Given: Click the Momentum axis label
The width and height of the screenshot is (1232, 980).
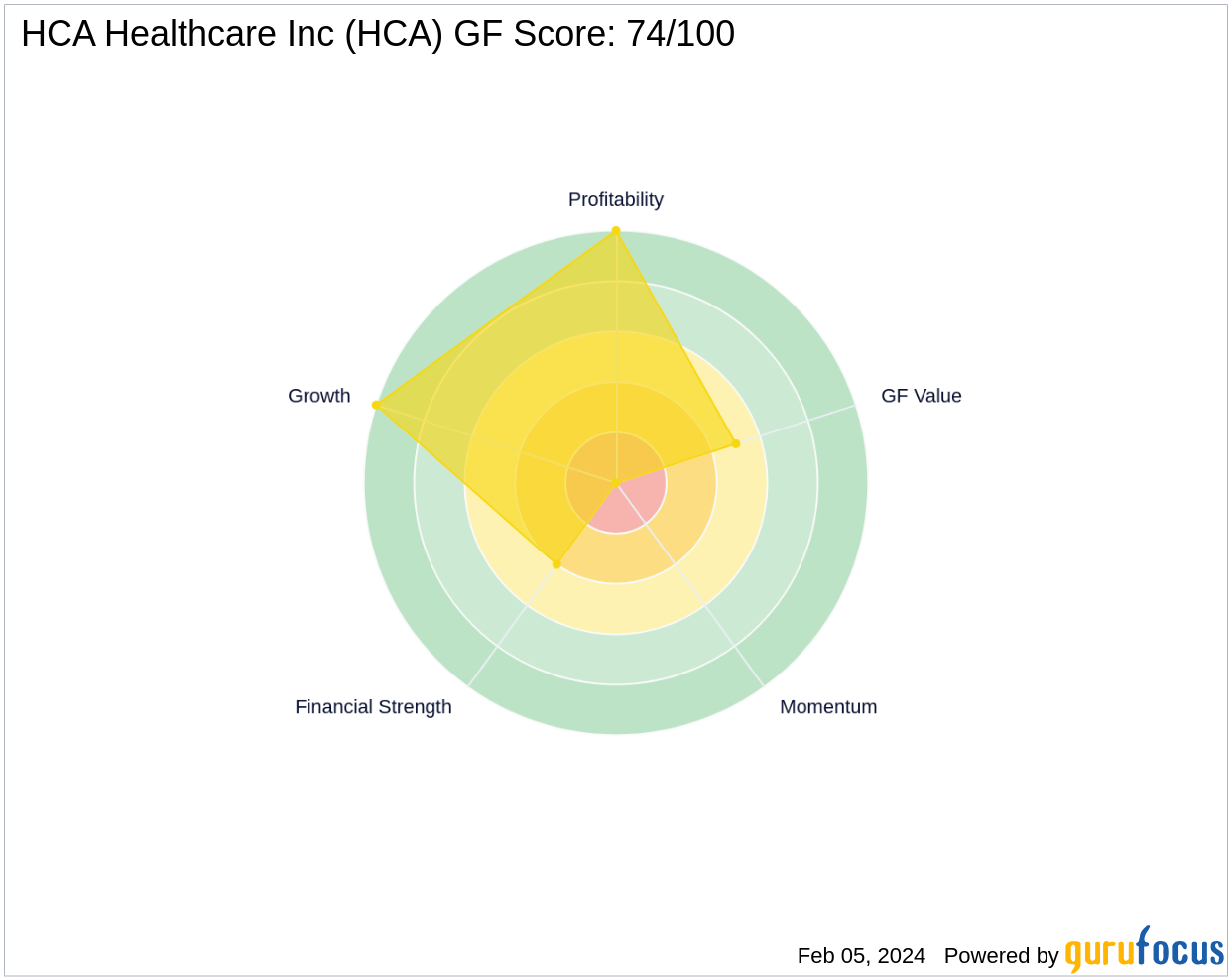Looking at the screenshot, I should click(x=827, y=707).
